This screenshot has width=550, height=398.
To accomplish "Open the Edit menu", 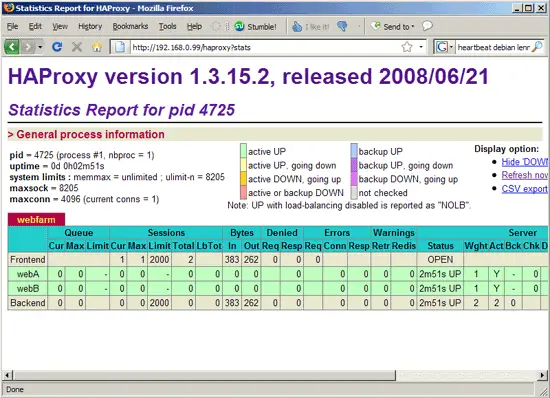I will [35, 26].
